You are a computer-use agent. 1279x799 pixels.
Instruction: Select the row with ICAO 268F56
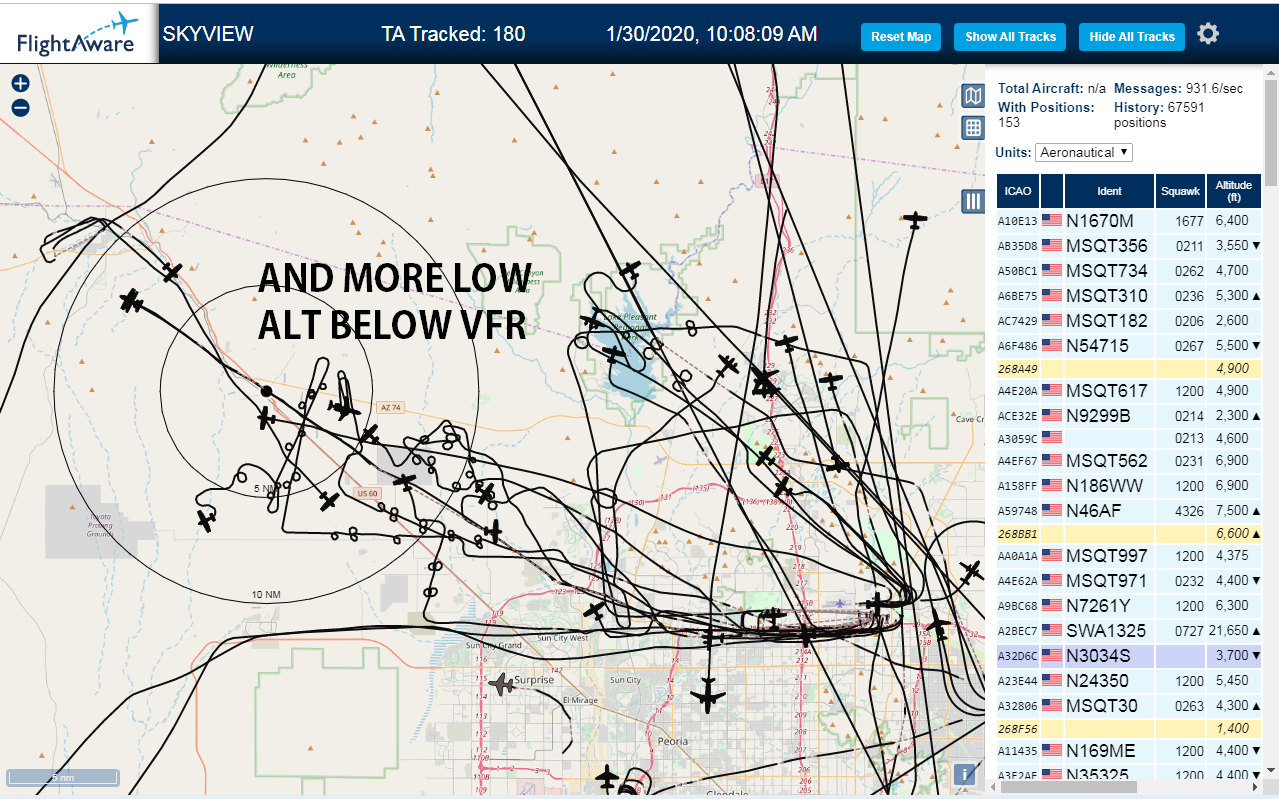(1129, 729)
